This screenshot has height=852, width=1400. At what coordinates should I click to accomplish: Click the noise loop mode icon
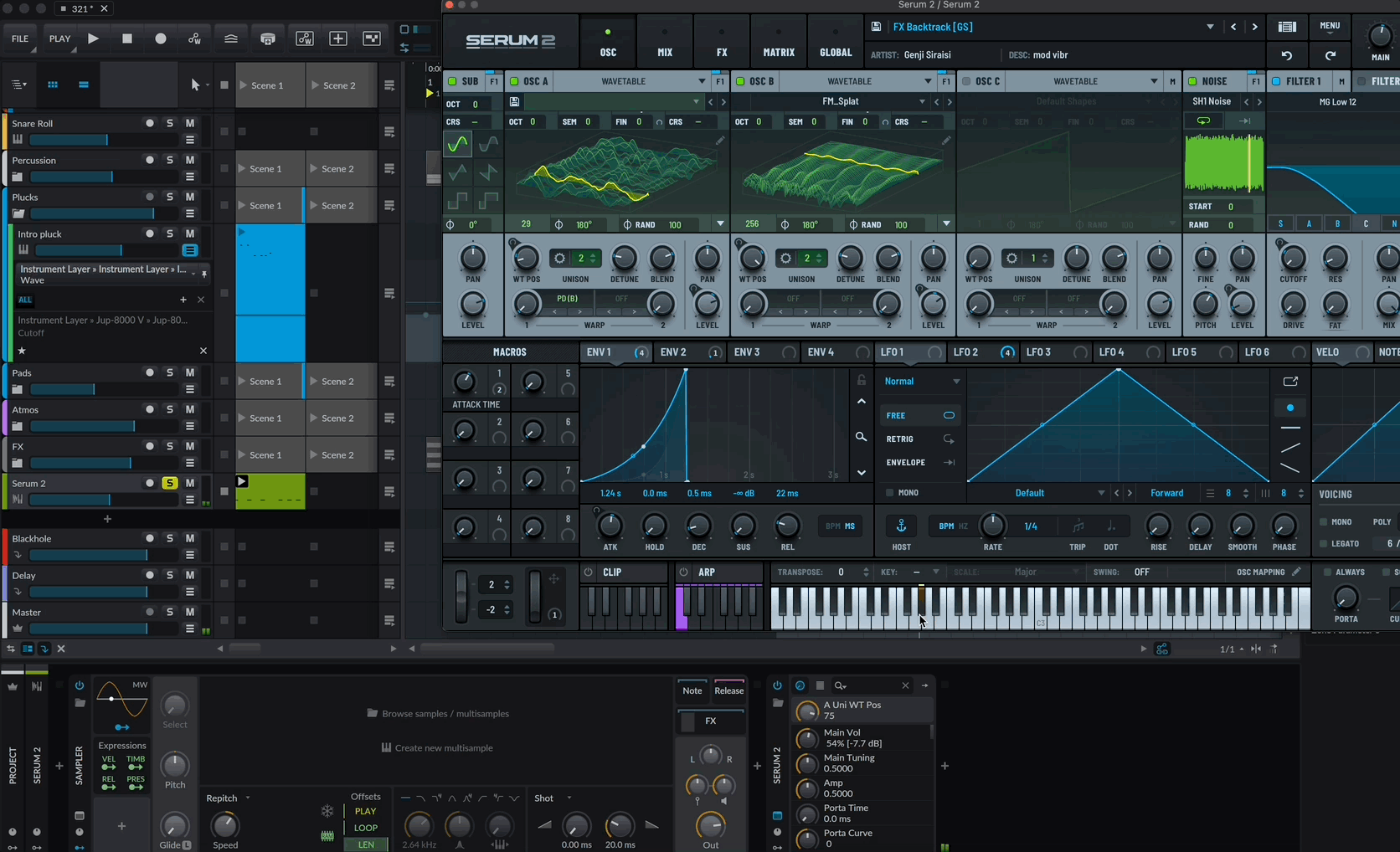pos(1203,121)
